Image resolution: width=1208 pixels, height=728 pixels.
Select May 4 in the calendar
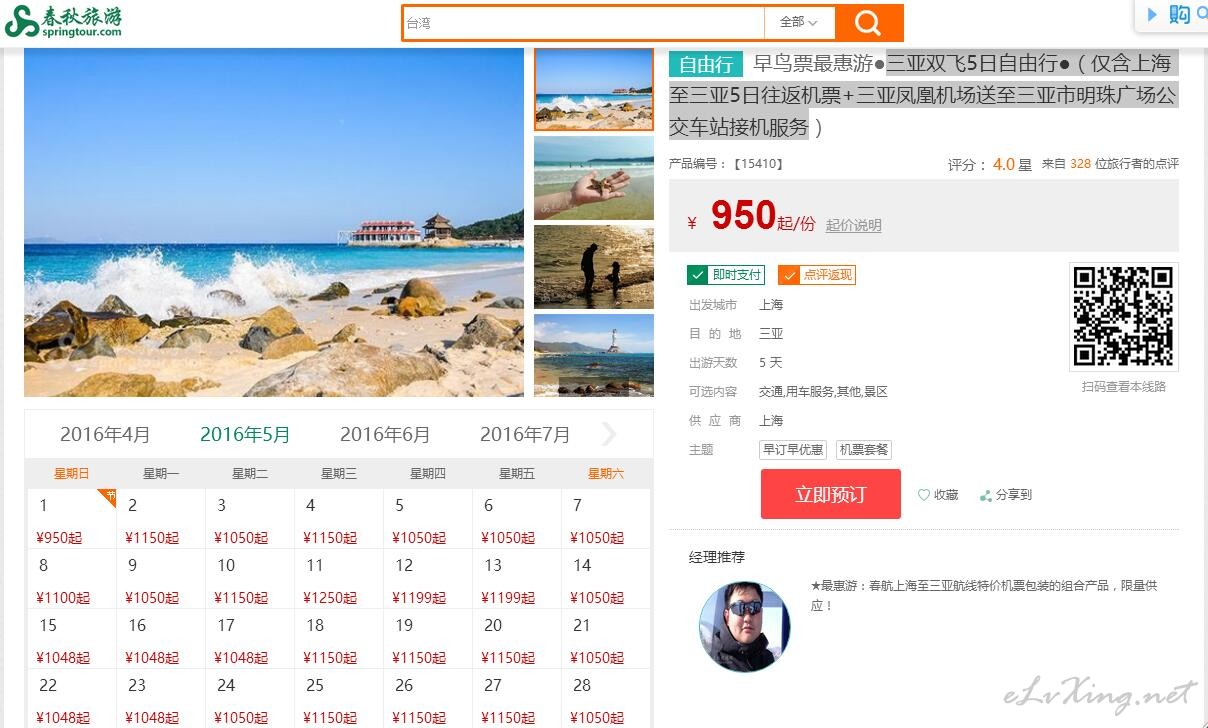coord(339,519)
